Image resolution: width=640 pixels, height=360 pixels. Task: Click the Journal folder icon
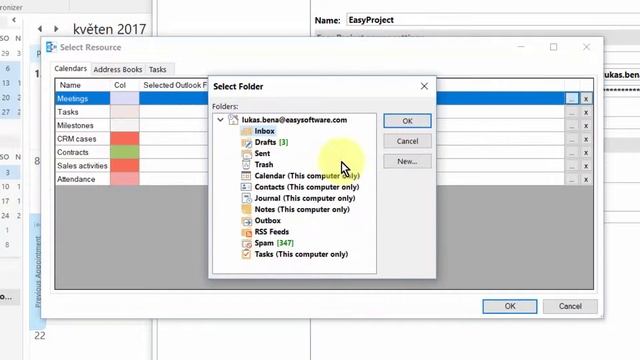(246, 198)
